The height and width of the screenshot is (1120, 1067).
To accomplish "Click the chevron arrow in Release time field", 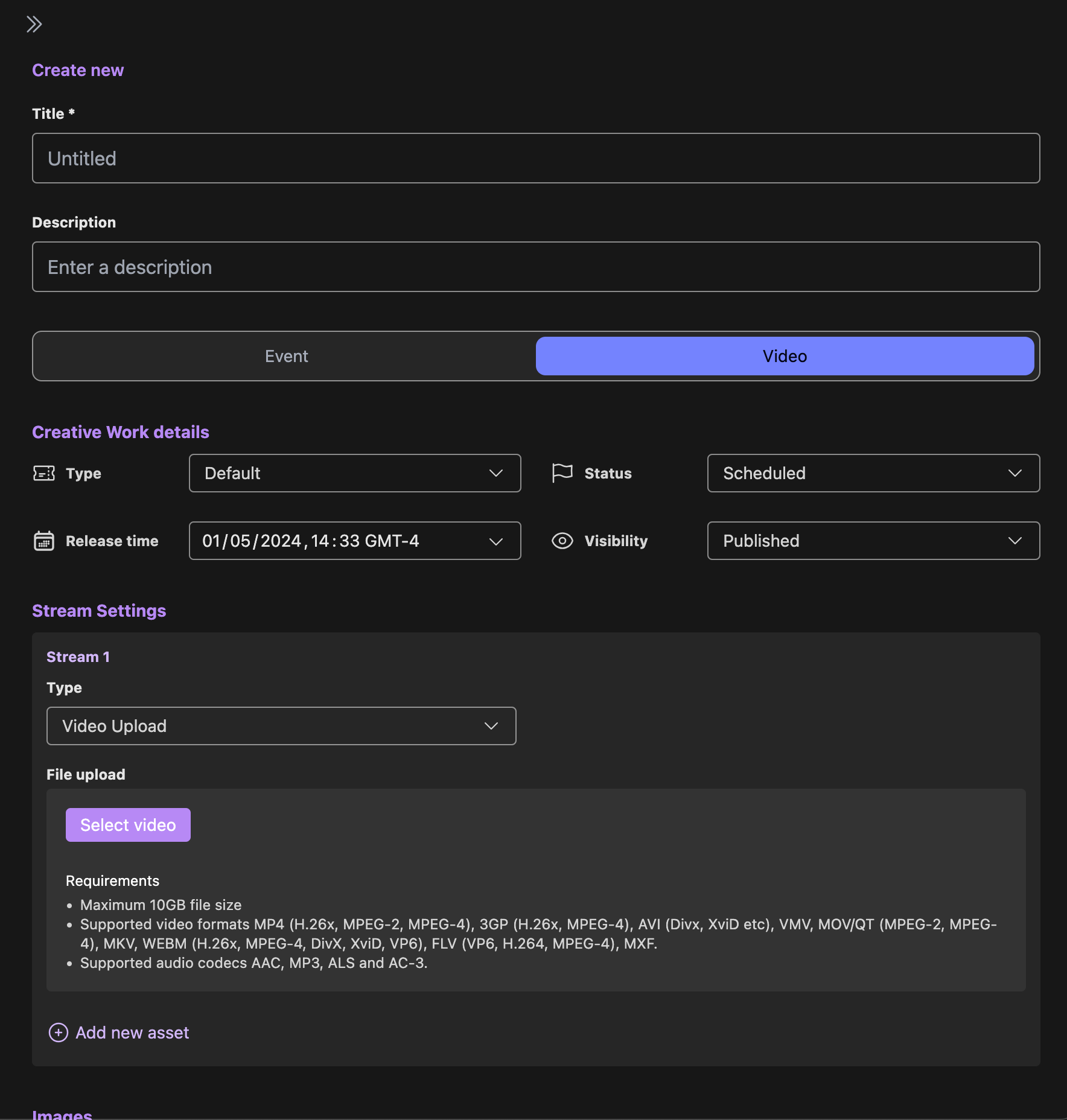I will pyautogui.click(x=496, y=541).
